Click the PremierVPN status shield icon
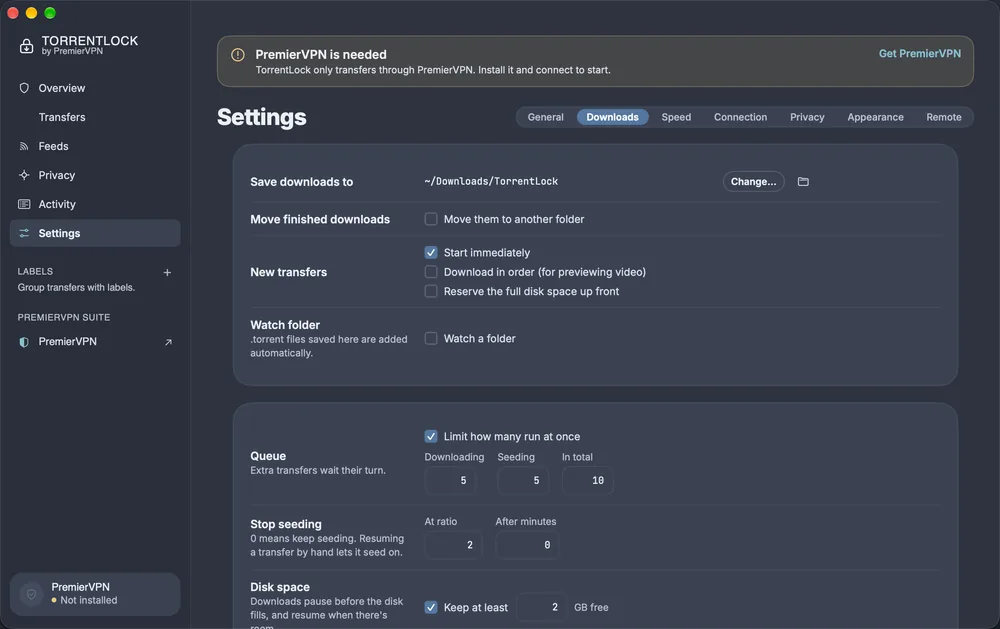 31,595
